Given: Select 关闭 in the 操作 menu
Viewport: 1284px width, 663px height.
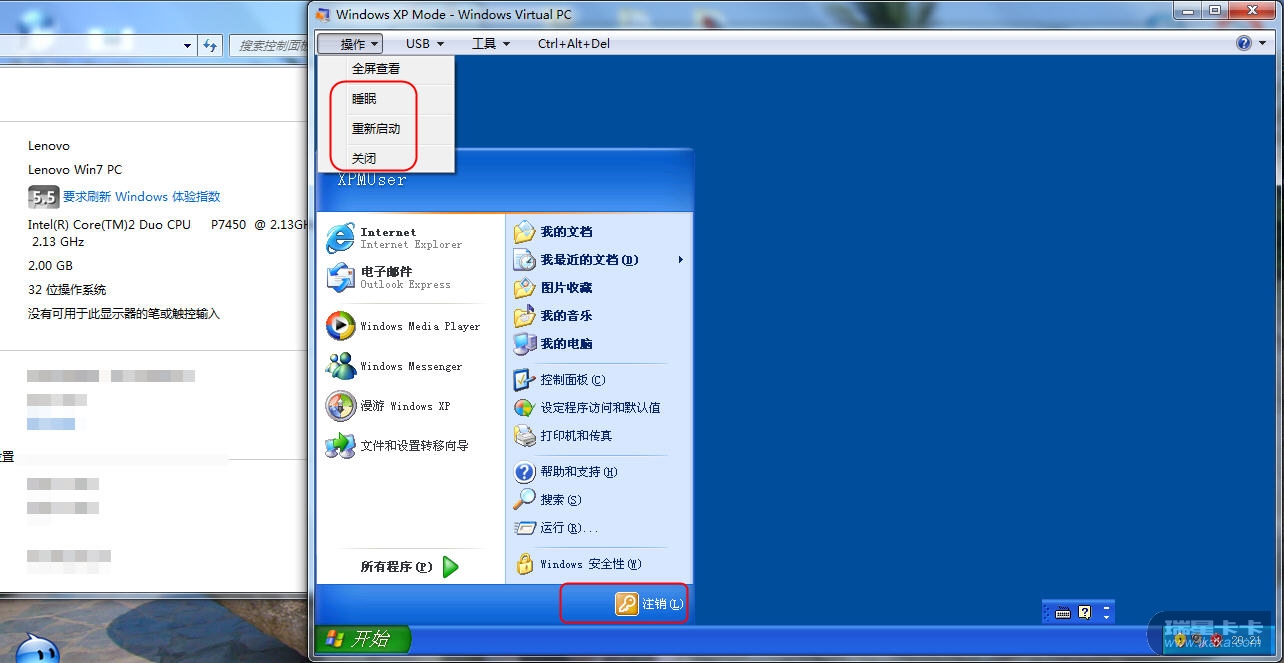Looking at the screenshot, I should [386, 158].
